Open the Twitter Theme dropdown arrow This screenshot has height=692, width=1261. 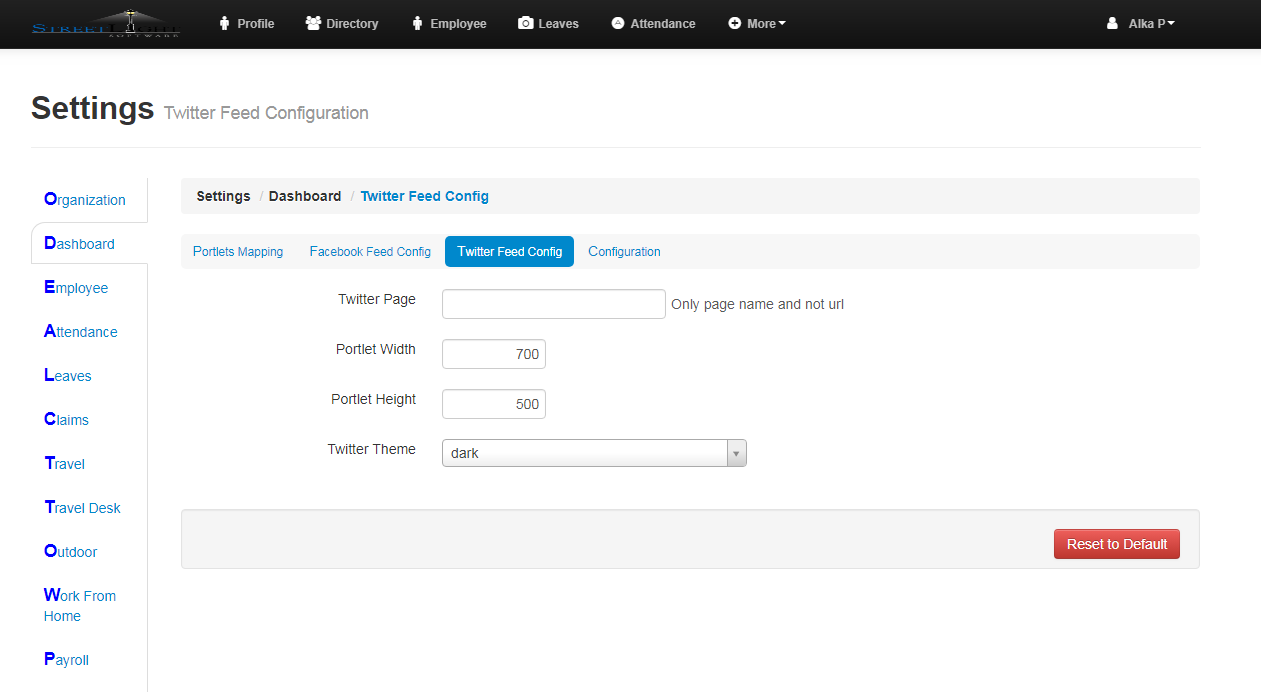(x=736, y=453)
